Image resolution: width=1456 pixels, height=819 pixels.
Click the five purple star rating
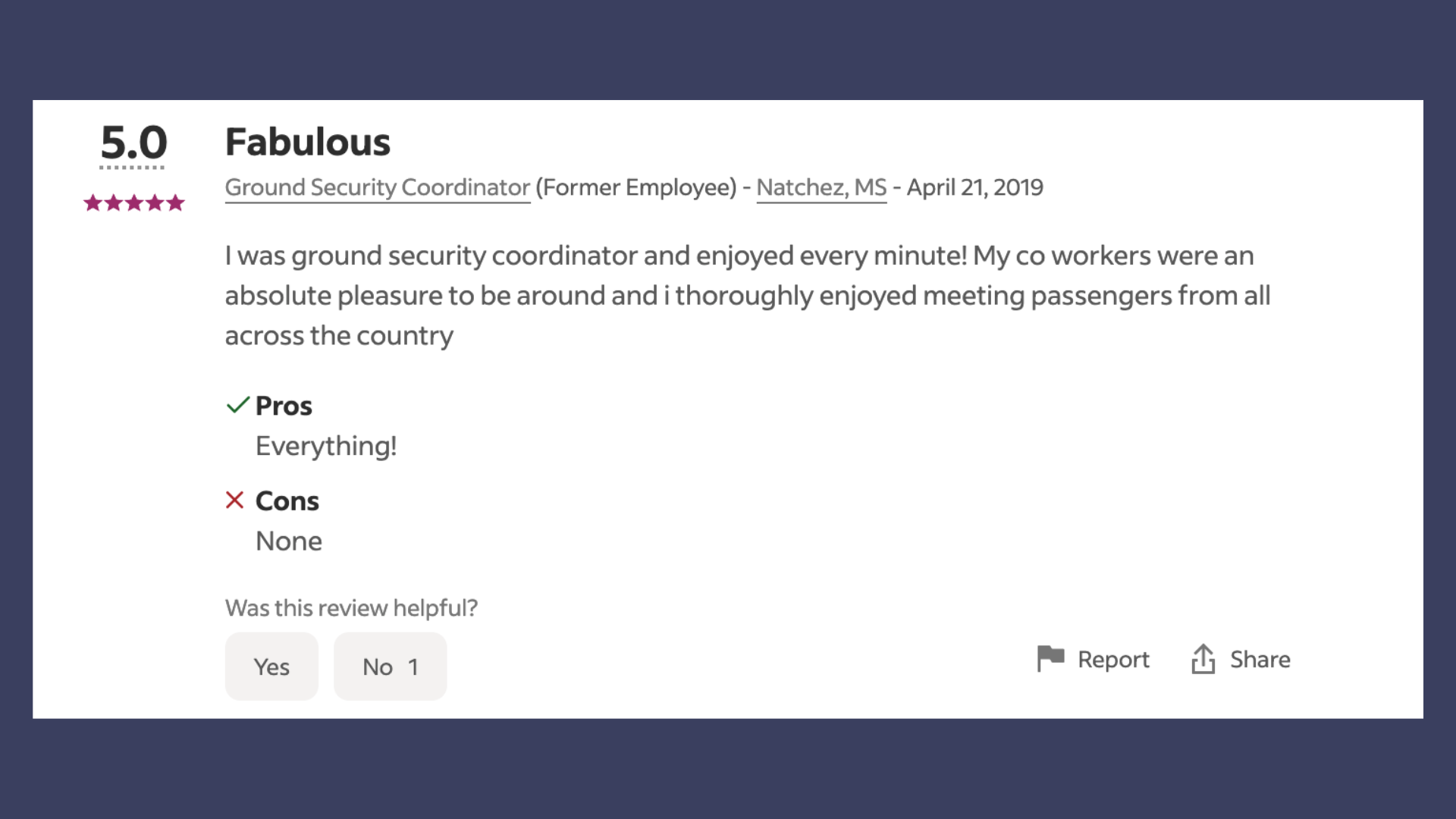(x=134, y=202)
